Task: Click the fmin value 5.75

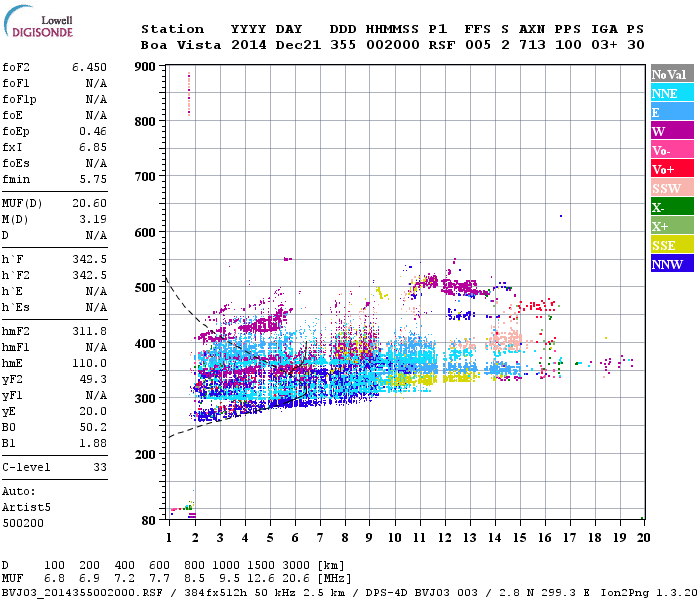Action: (x=93, y=179)
